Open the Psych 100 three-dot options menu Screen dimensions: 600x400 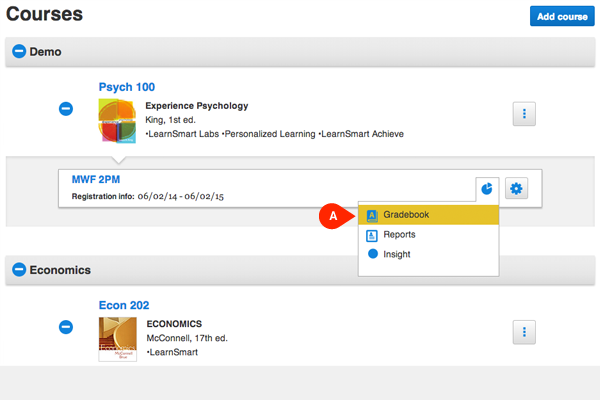click(x=524, y=115)
